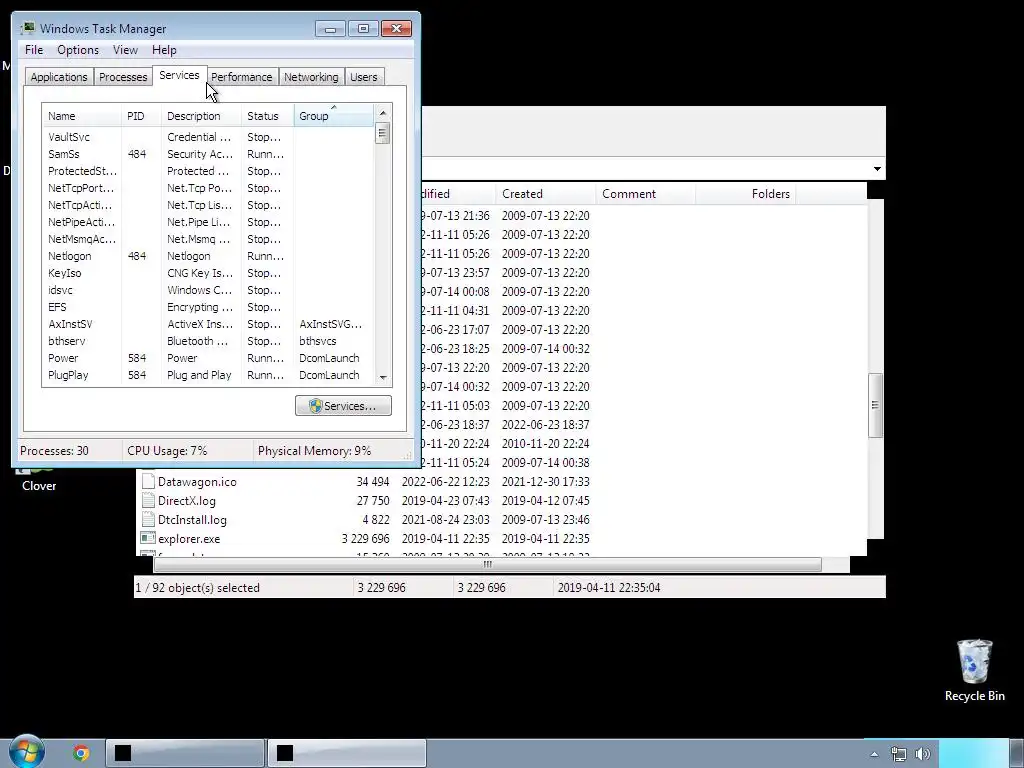Sort services by Status column
The height and width of the screenshot is (768, 1024).
click(x=268, y=116)
